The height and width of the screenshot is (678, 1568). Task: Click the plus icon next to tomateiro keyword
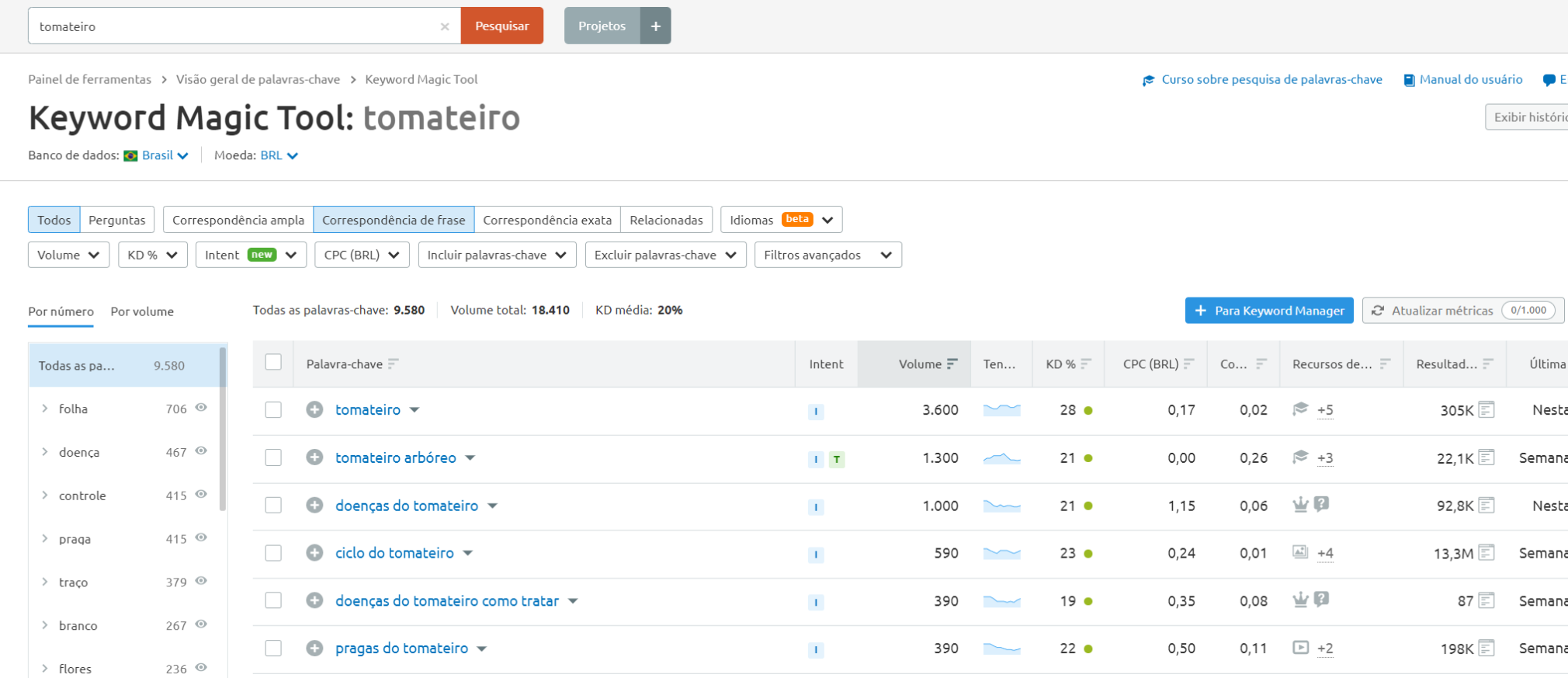click(x=314, y=409)
